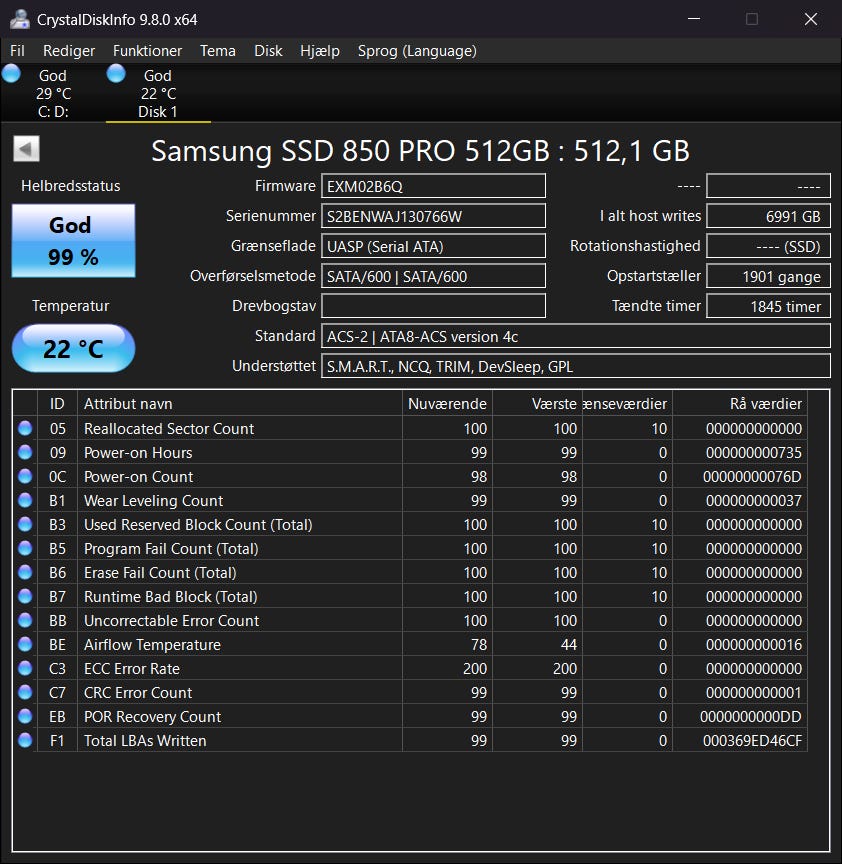Click the Rå værdier column header
This screenshot has width=842, height=864.
click(739, 403)
